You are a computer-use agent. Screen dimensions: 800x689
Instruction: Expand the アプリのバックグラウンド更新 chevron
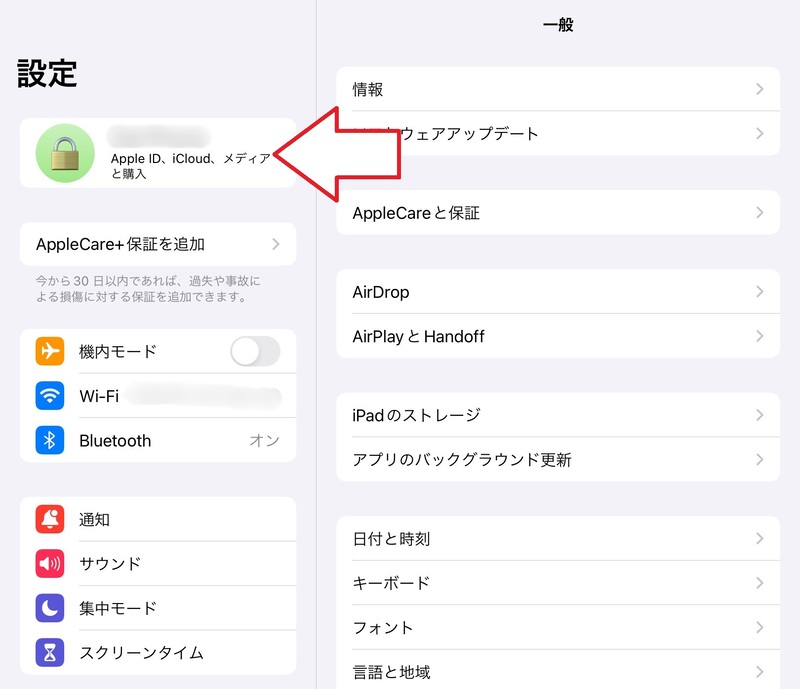coord(760,459)
